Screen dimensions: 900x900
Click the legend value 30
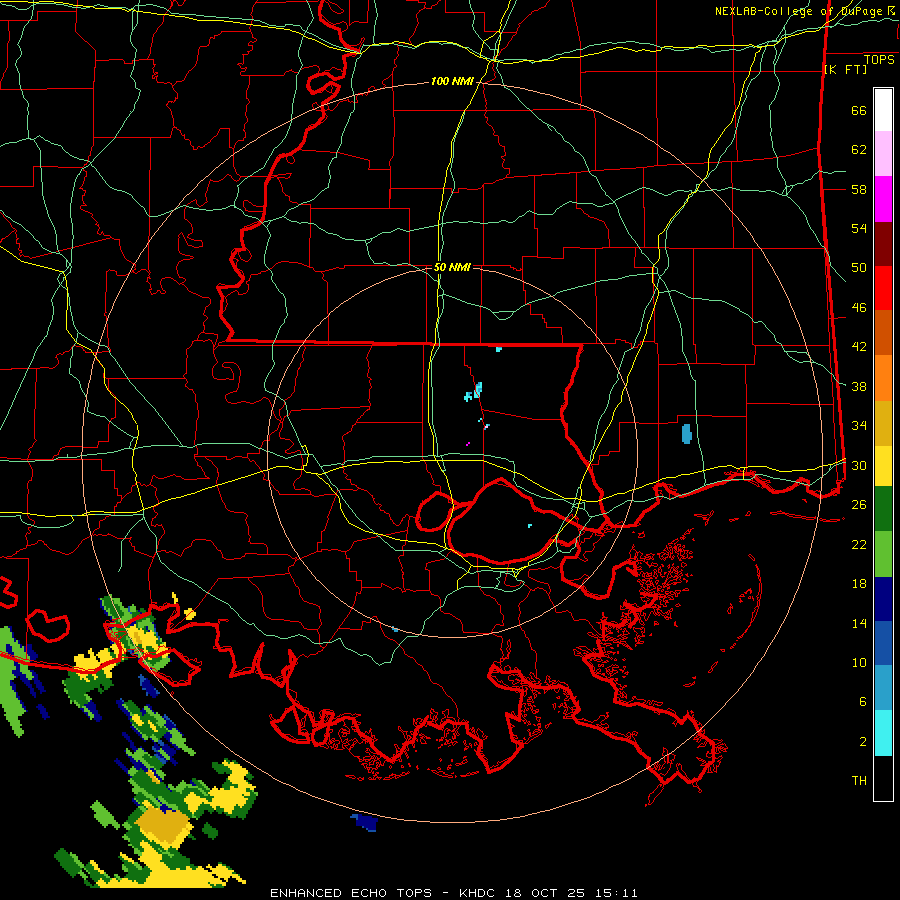(859, 465)
